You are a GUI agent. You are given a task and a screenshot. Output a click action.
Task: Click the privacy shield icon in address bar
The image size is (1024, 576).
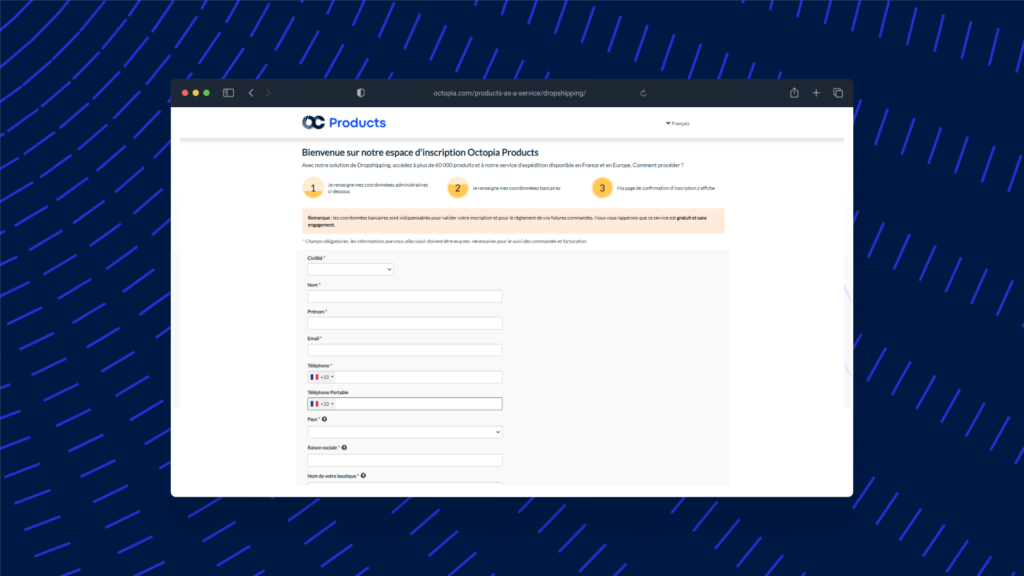tap(361, 93)
